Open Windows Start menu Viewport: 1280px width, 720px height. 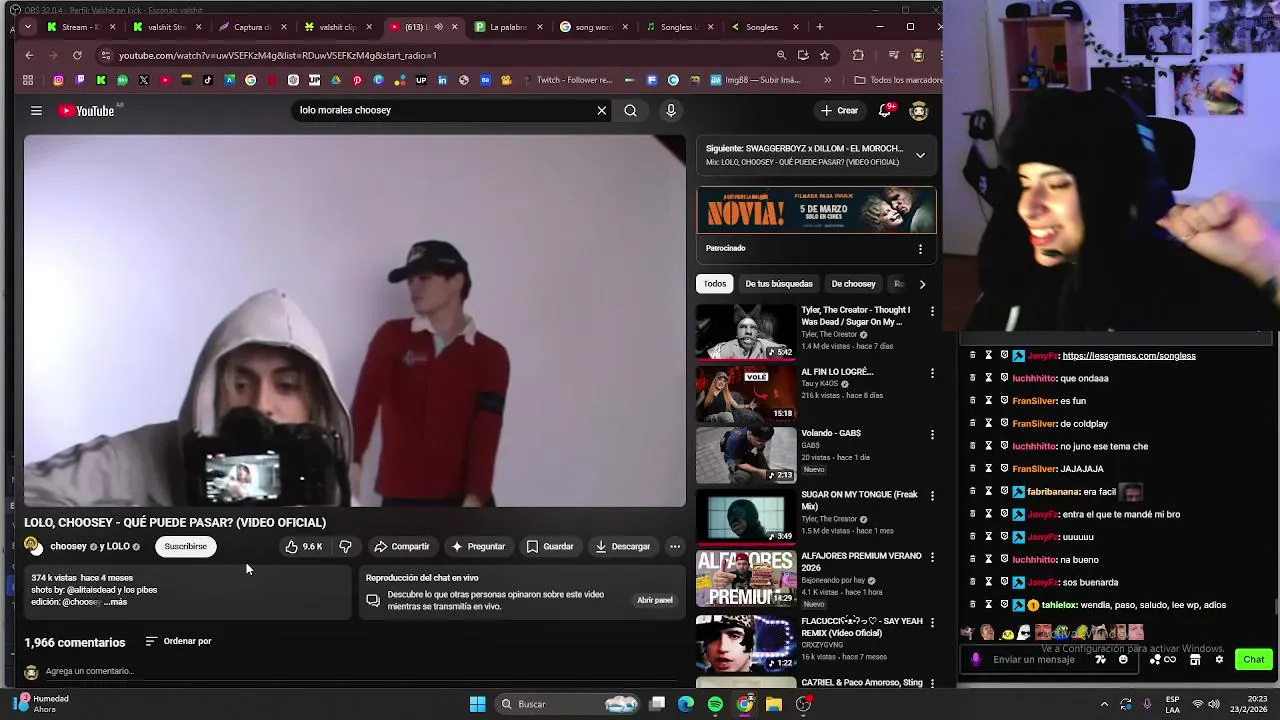tap(477, 704)
